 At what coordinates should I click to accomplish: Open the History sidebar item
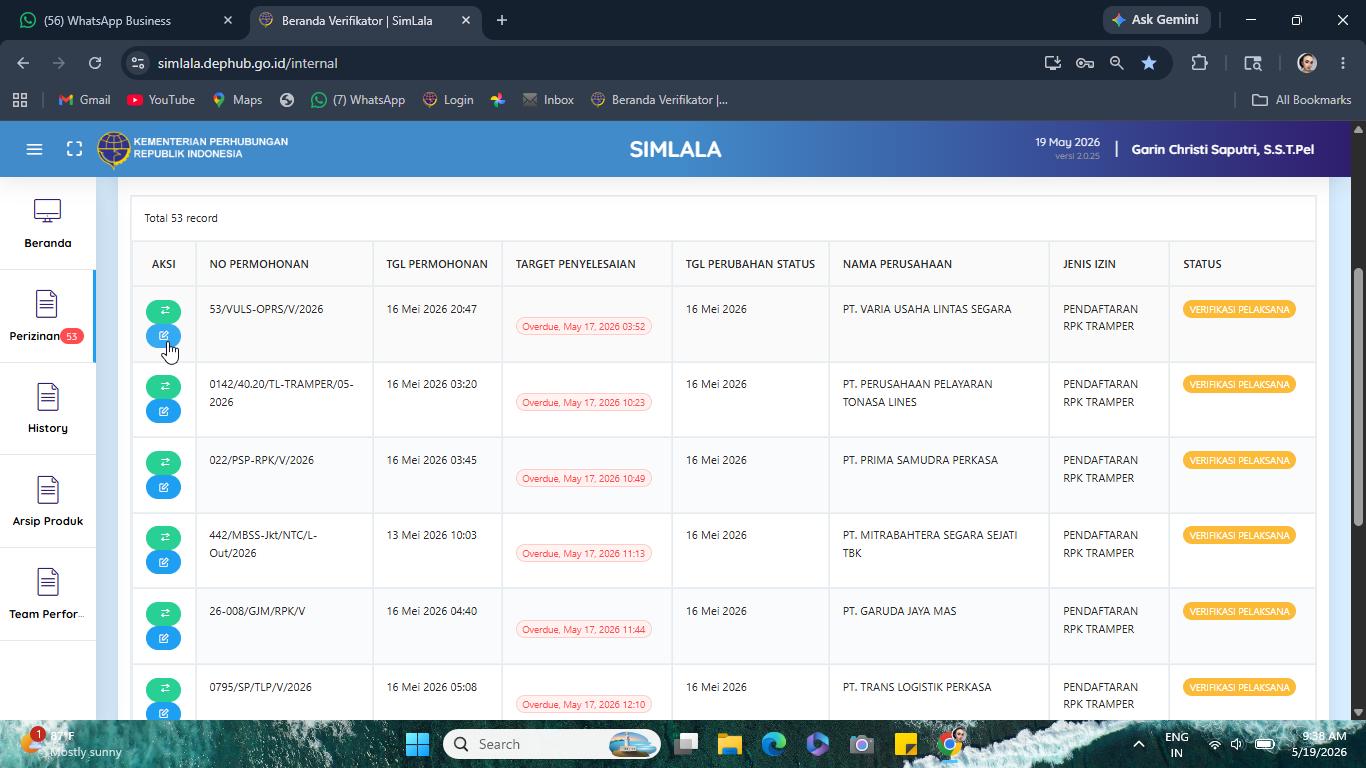pos(48,409)
